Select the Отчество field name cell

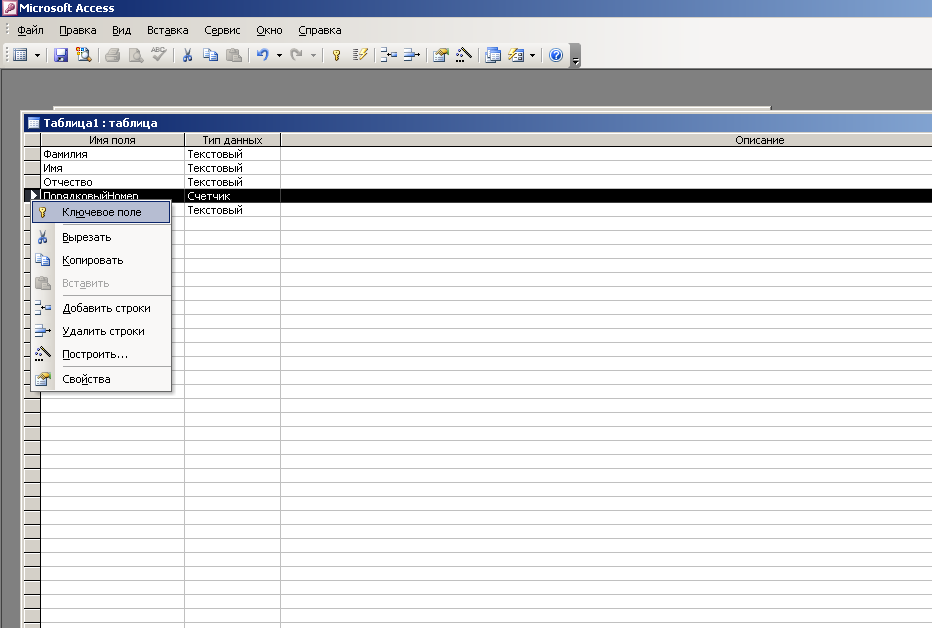112,182
